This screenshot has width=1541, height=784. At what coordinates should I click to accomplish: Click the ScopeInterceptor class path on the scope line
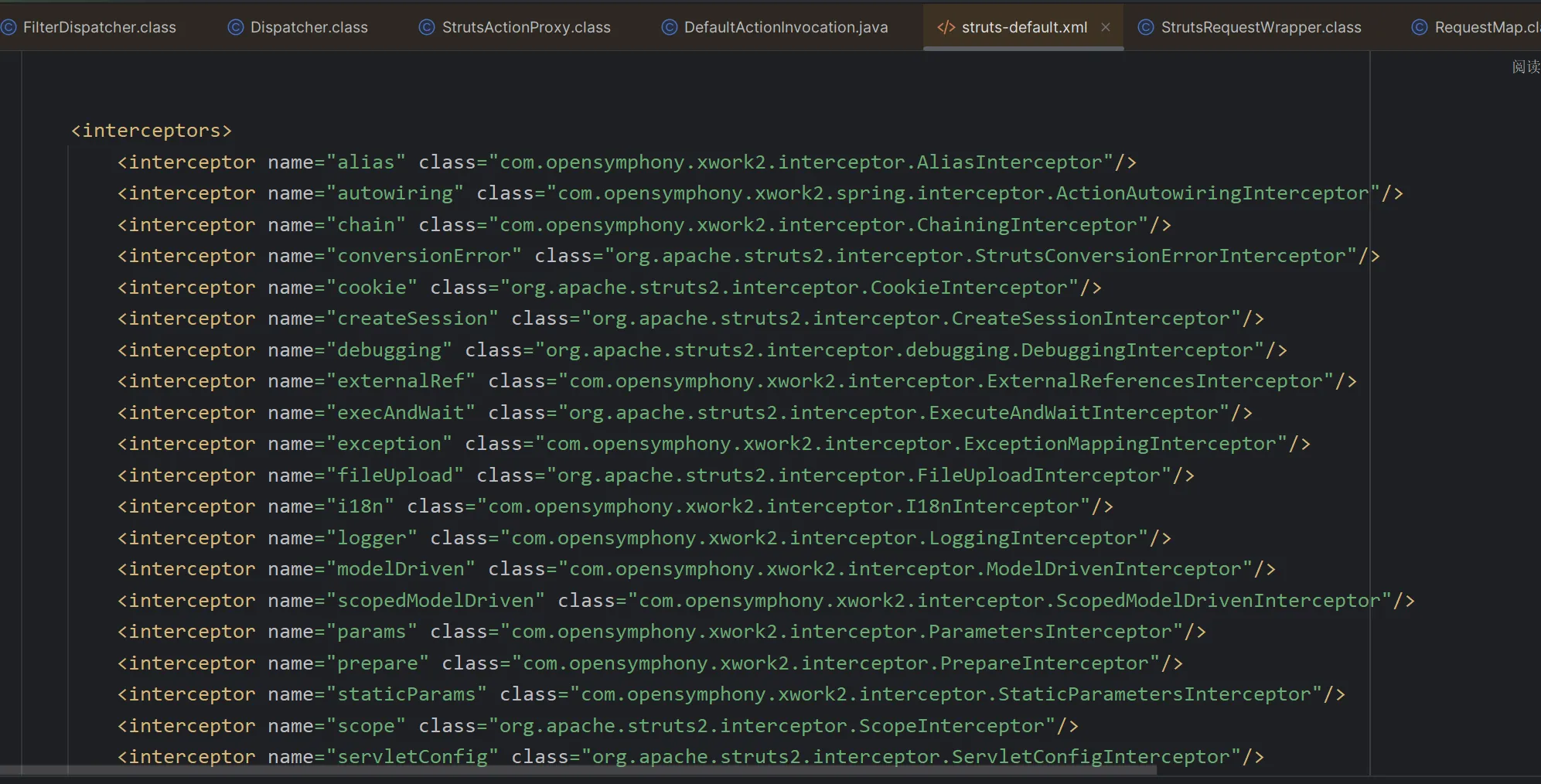(x=772, y=726)
